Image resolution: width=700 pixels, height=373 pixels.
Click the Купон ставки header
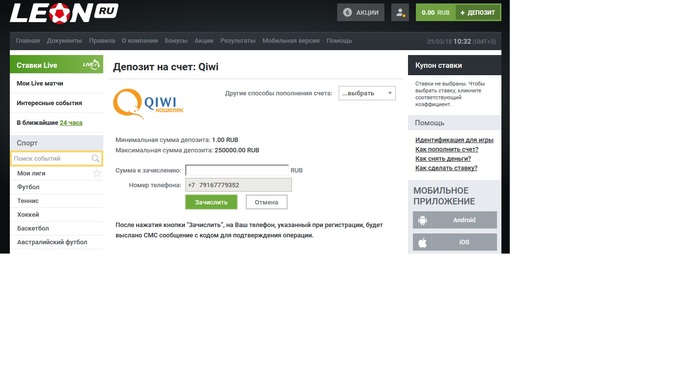(454, 65)
